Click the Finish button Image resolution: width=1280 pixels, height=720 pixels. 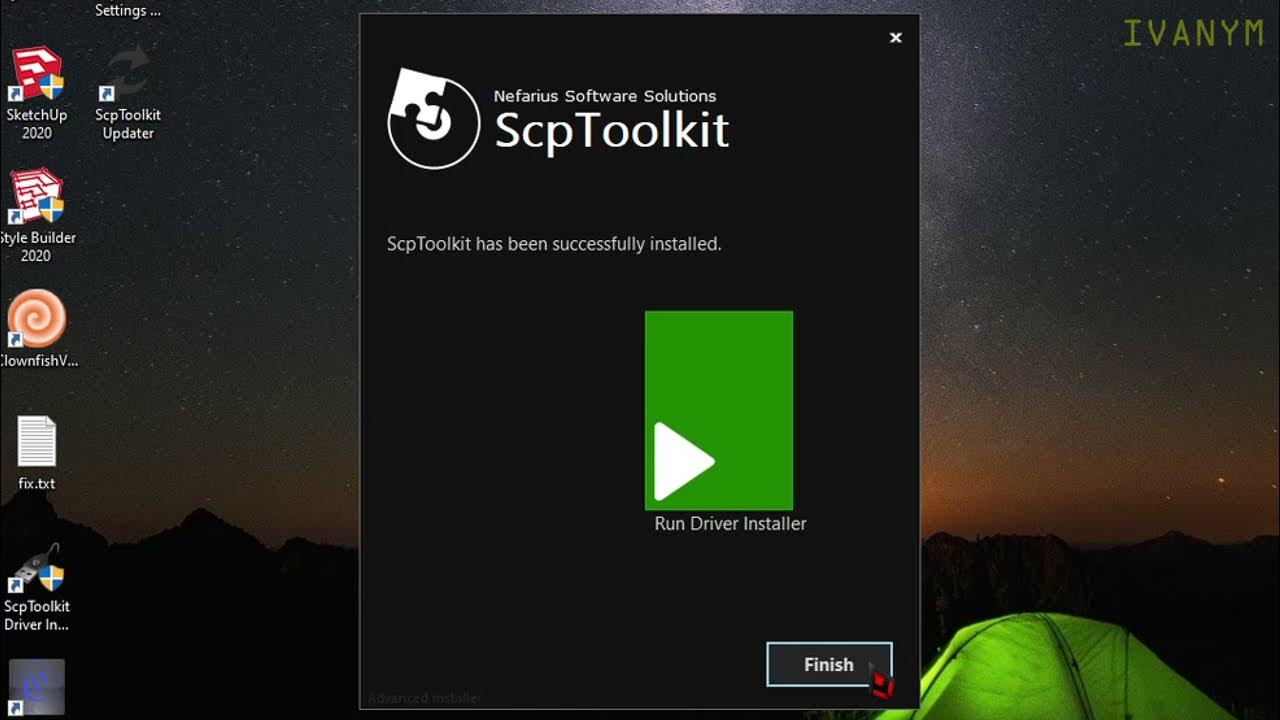click(x=829, y=664)
